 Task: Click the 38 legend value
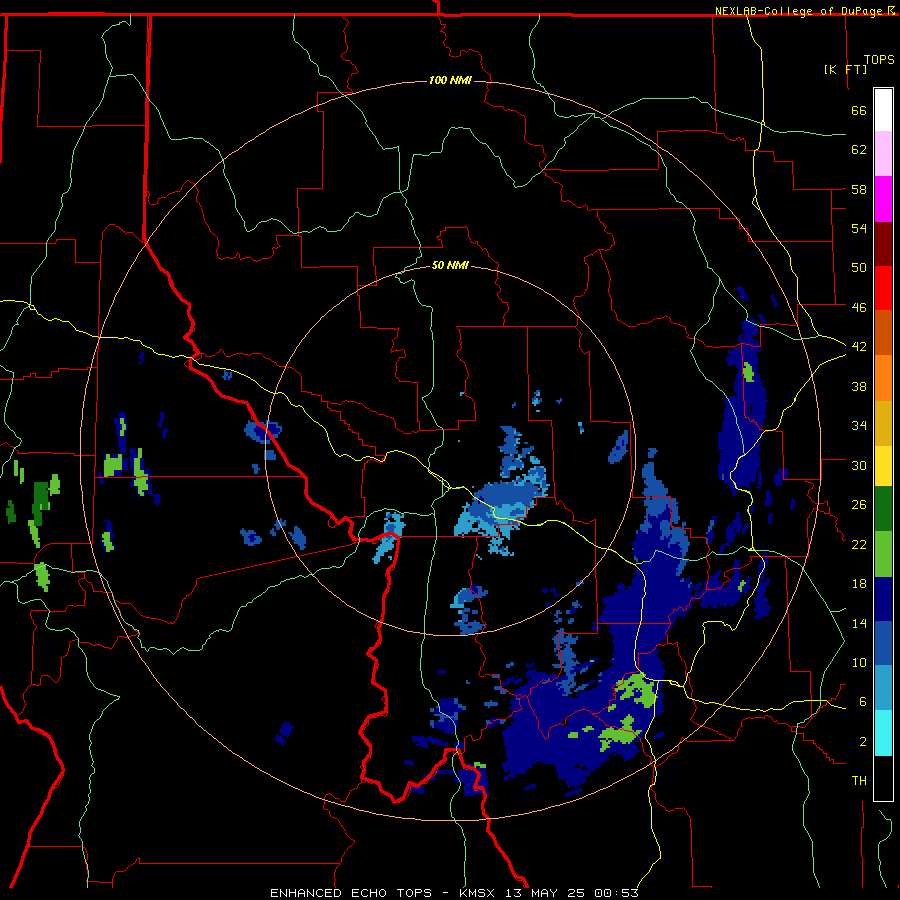pos(859,386)
